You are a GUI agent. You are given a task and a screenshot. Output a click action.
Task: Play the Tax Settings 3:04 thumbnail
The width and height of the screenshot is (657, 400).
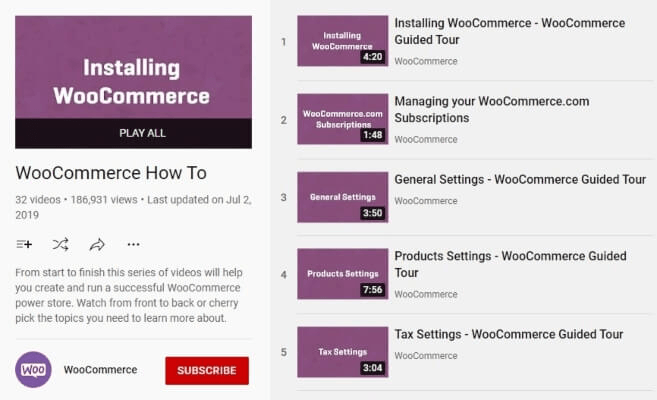(x=343, y=352)
